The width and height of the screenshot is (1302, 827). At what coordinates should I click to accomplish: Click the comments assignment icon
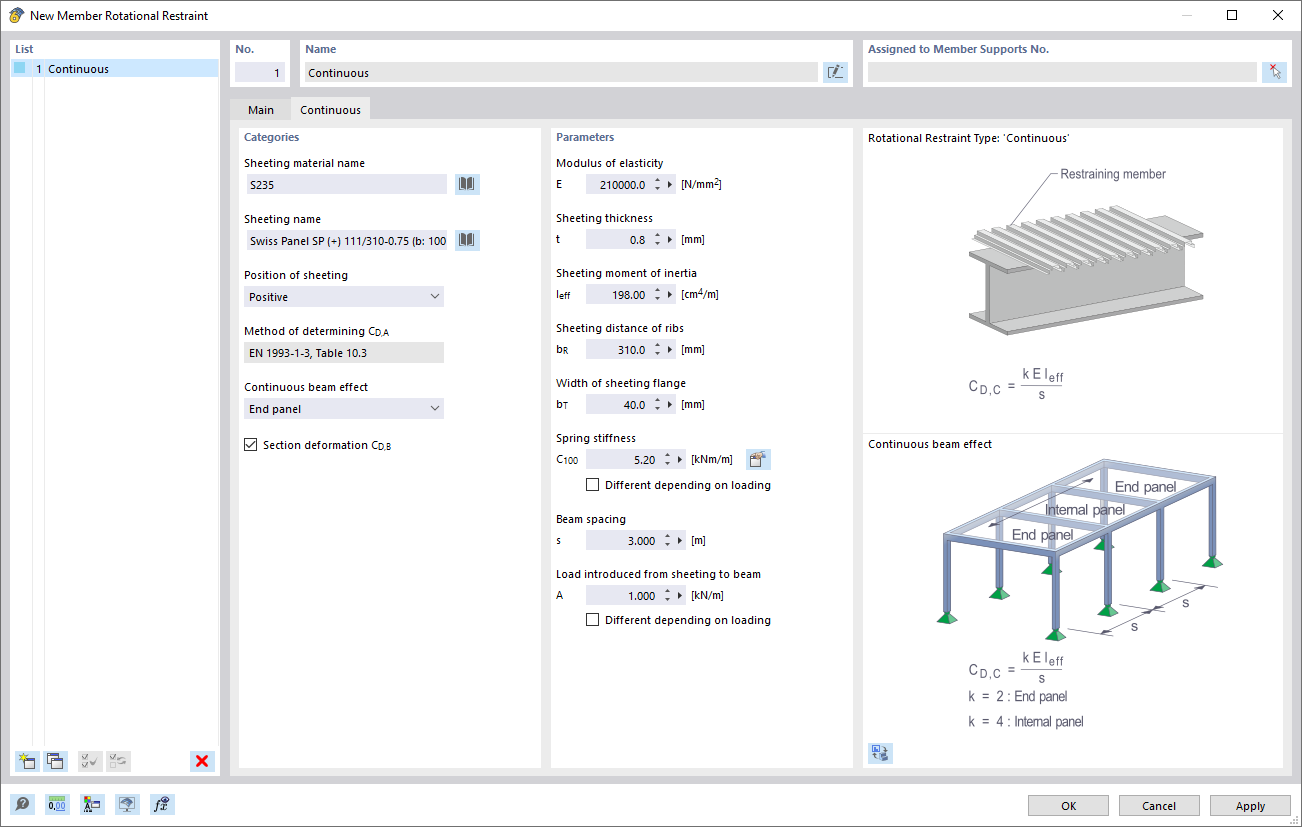click(x=127, y=804)
